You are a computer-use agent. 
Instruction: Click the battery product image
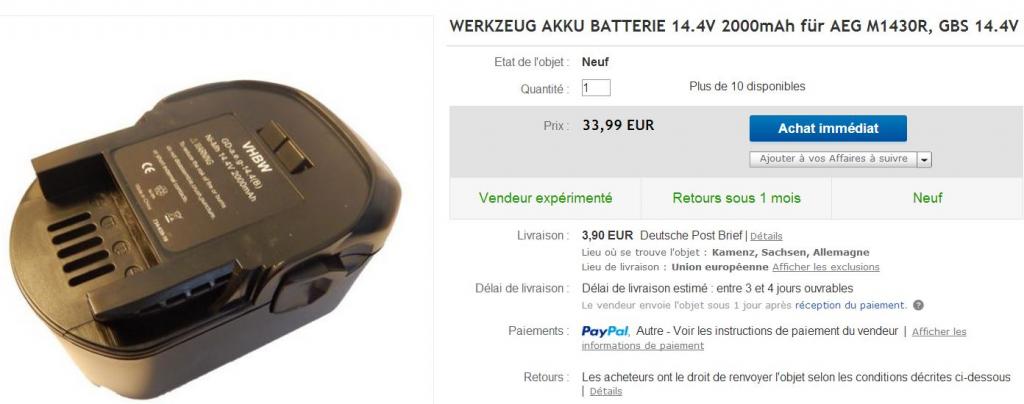(204, 238)
